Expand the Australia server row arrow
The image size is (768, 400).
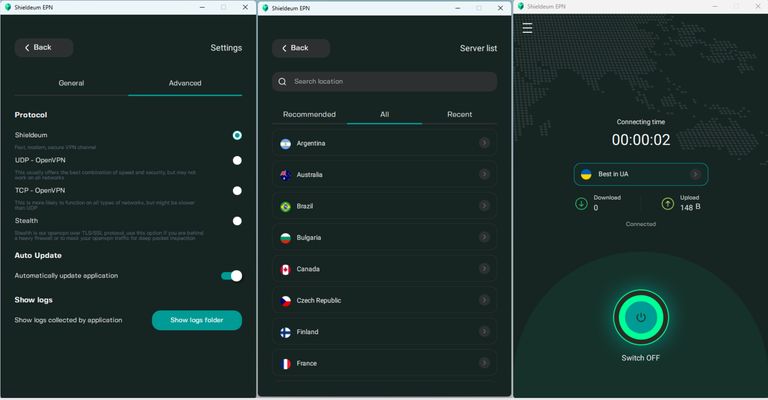[x=484, y=174]
